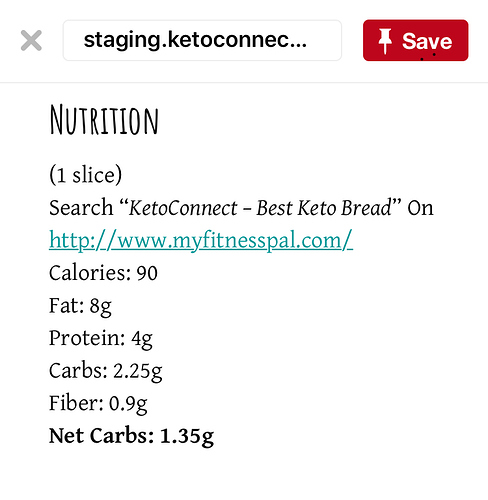Click the italic "KetoConnect – Best Keto Bread" phrase
Image resolution: width=488 pixels, height=500 pixels.
click(260, 208)
